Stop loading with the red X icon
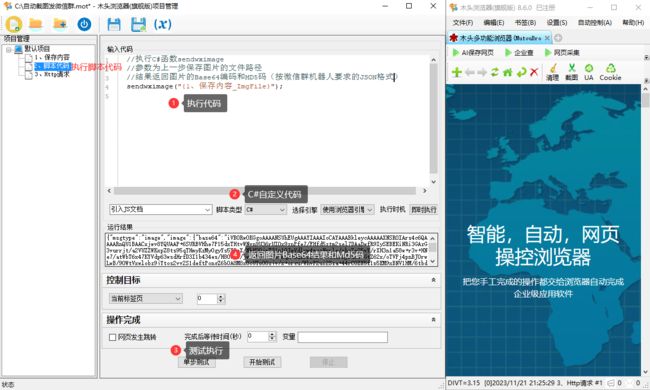 coord(534,72)
